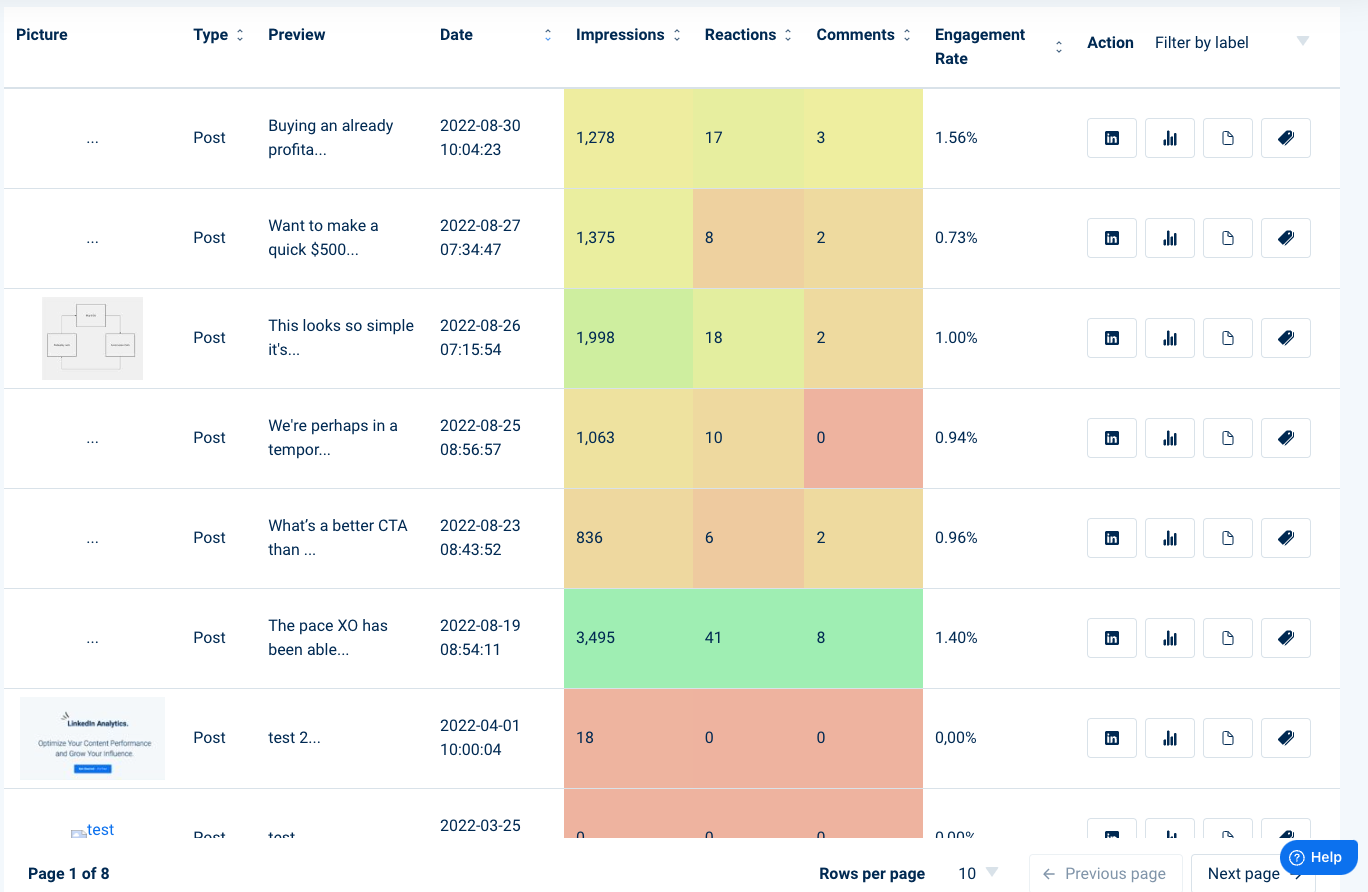The image size is (1368, 892).
Task: Open document icon for 'This looks so simple' post
Action: 1228,338
